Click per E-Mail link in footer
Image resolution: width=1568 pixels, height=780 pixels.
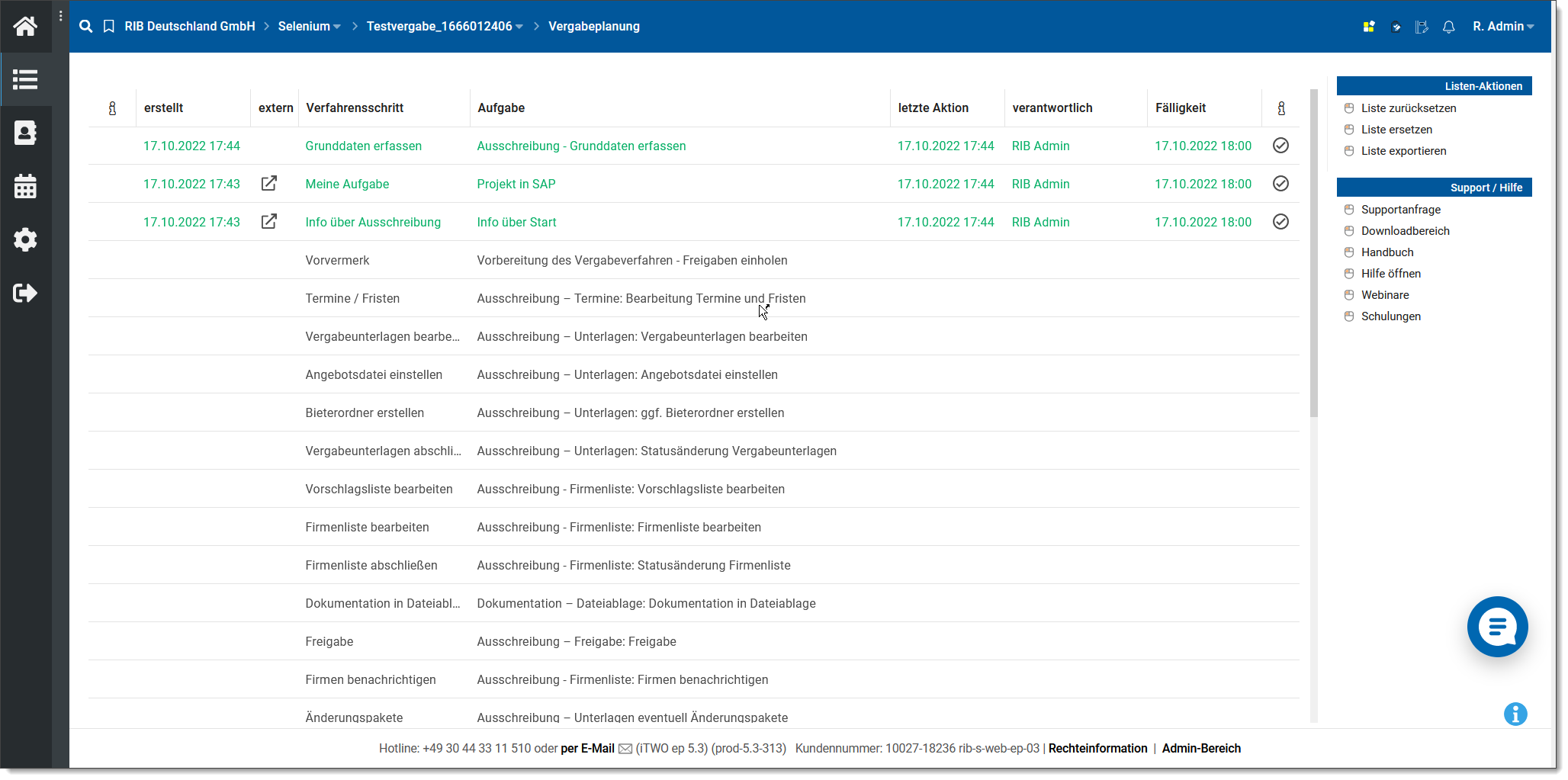(587, 749)
